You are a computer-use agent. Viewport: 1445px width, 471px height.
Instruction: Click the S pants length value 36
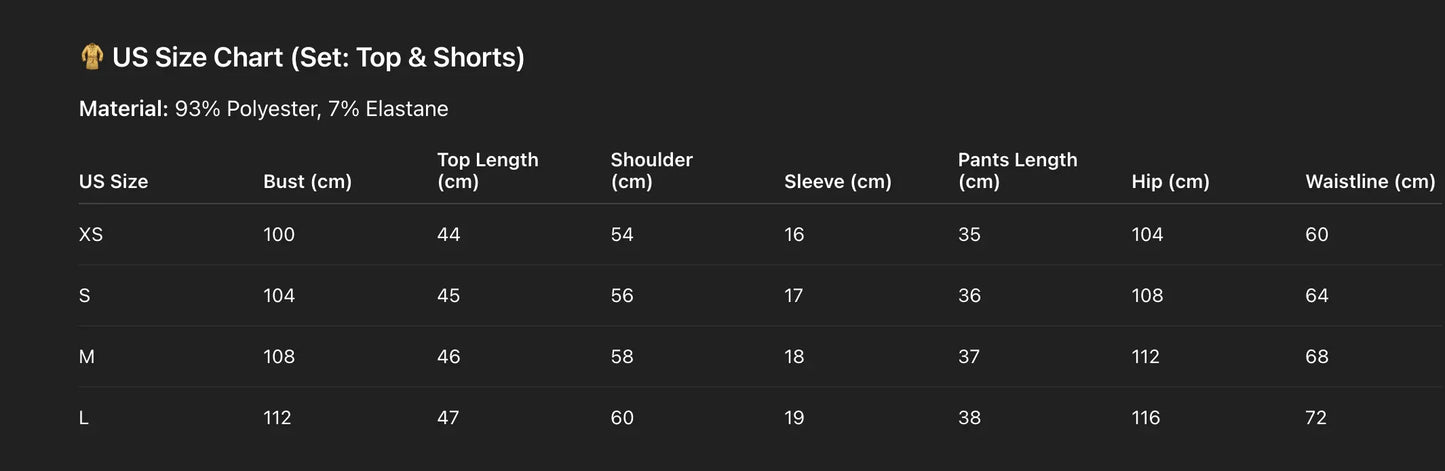(969, 296)
